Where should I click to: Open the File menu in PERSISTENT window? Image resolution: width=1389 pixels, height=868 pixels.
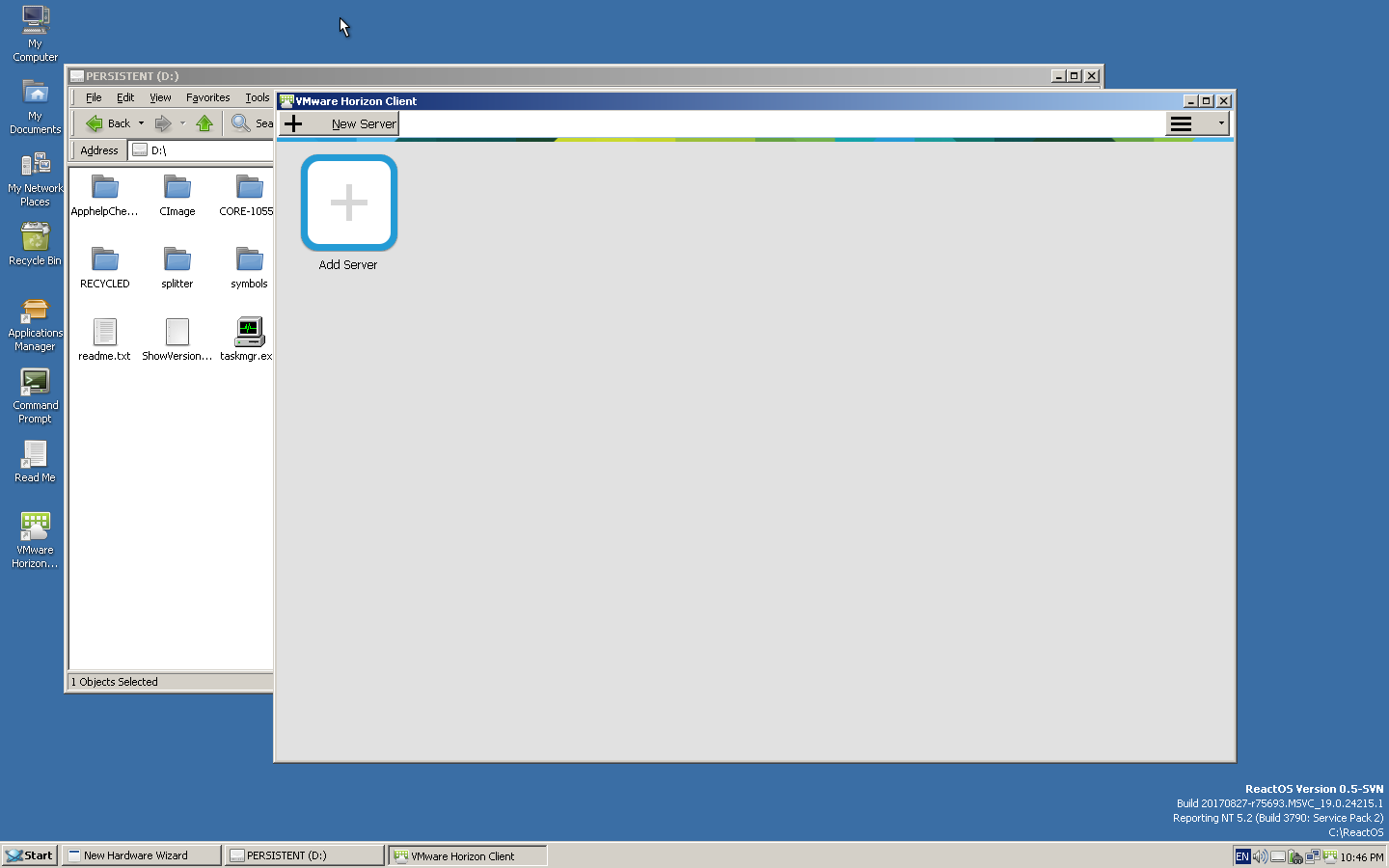[x=94, y=97]
